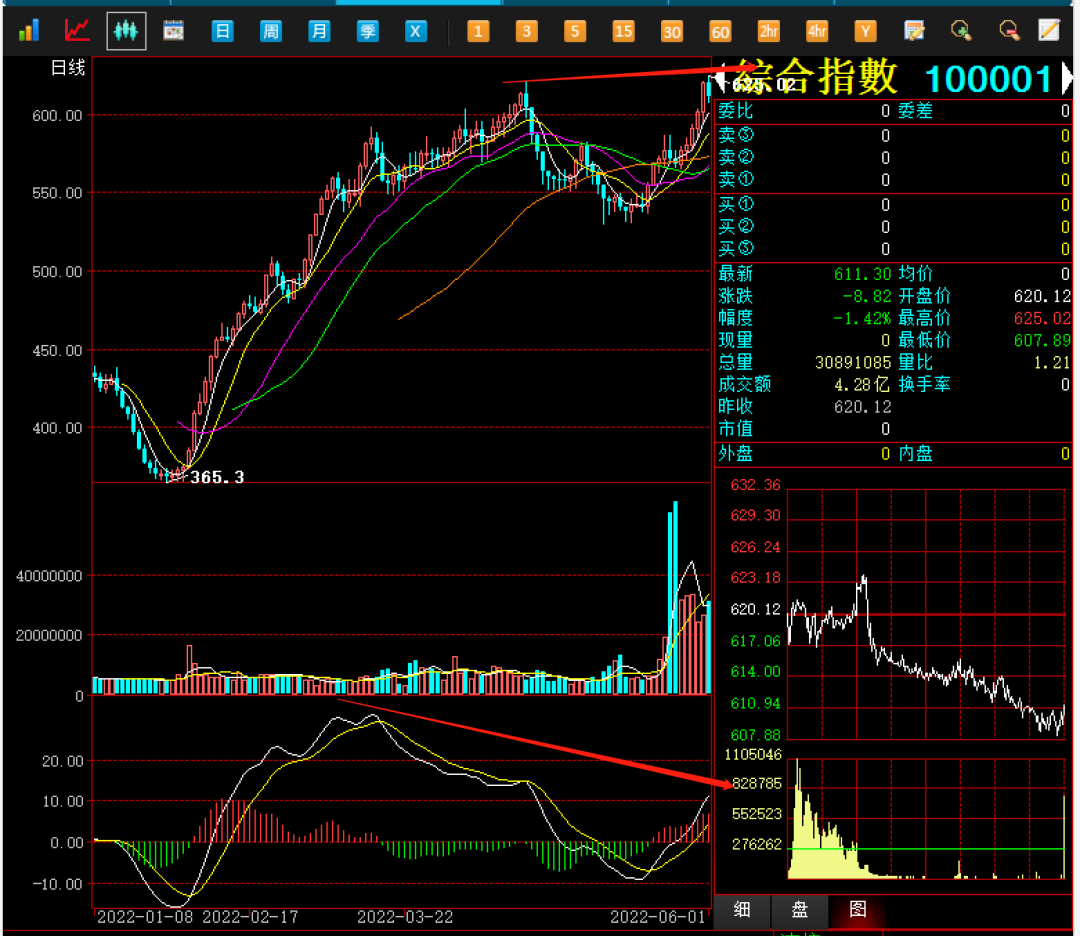
Task: Open the 细 detail tab
Action: tap(742, 909)
